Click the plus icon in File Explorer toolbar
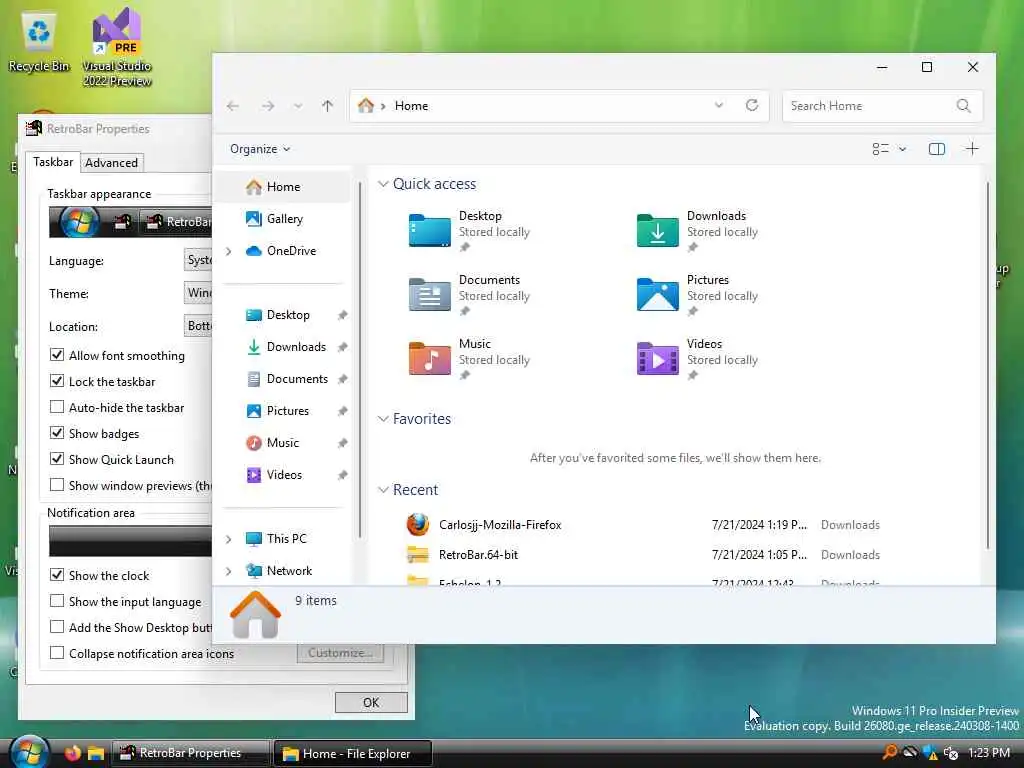The image size is (1024, 768). click(x=972, y=149)
